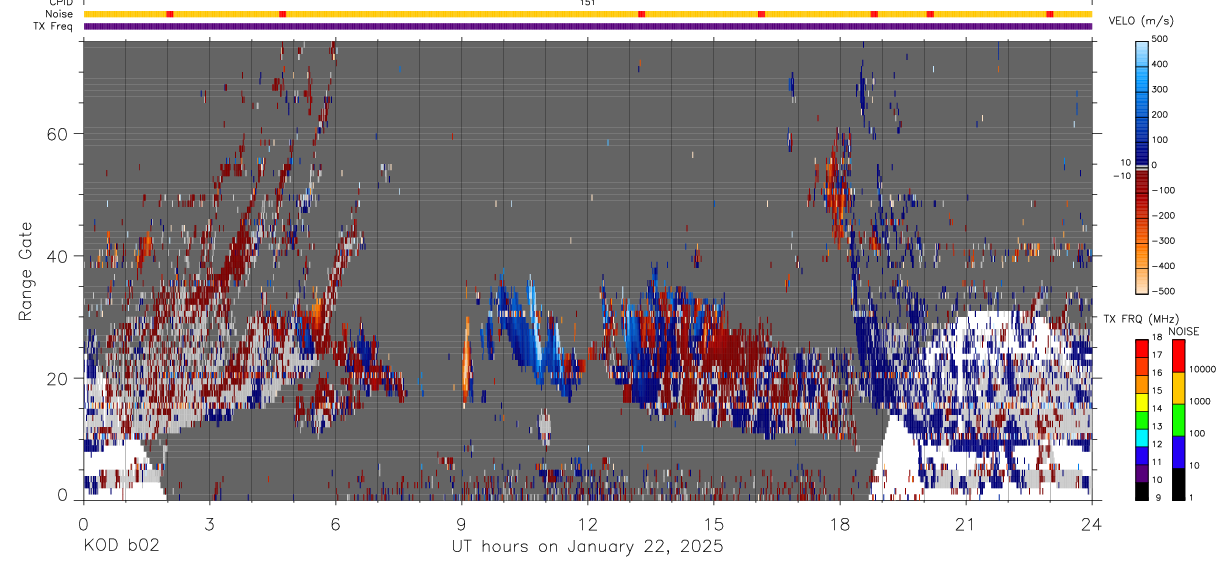Pick the yellow 14–15 MHz swatch in TX FRQ legend
This screenshot has height=567, width=1228.
click(1142, 402)
